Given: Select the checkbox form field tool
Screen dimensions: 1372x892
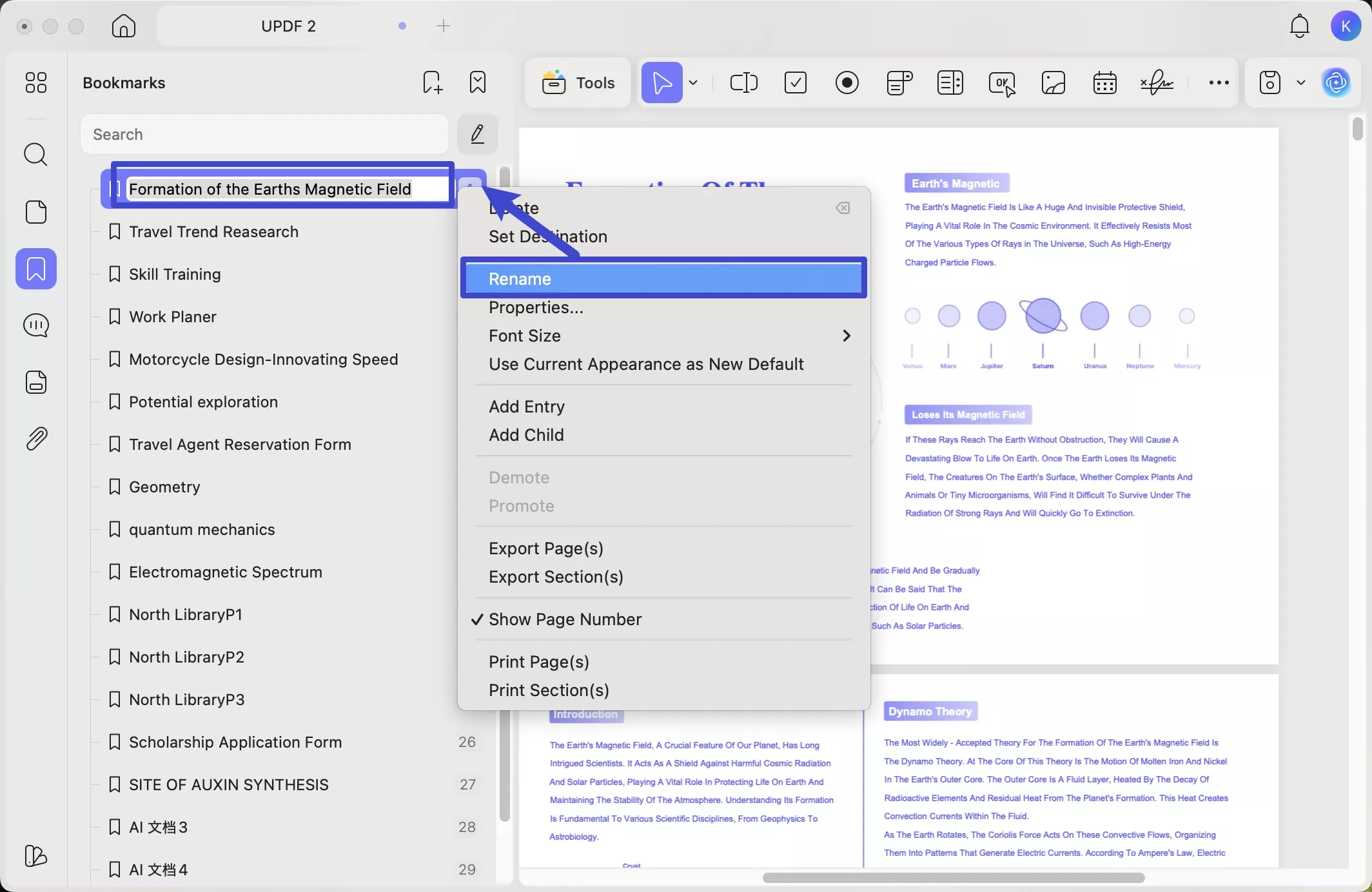Looking at the screenshot, I should [795, 82].
